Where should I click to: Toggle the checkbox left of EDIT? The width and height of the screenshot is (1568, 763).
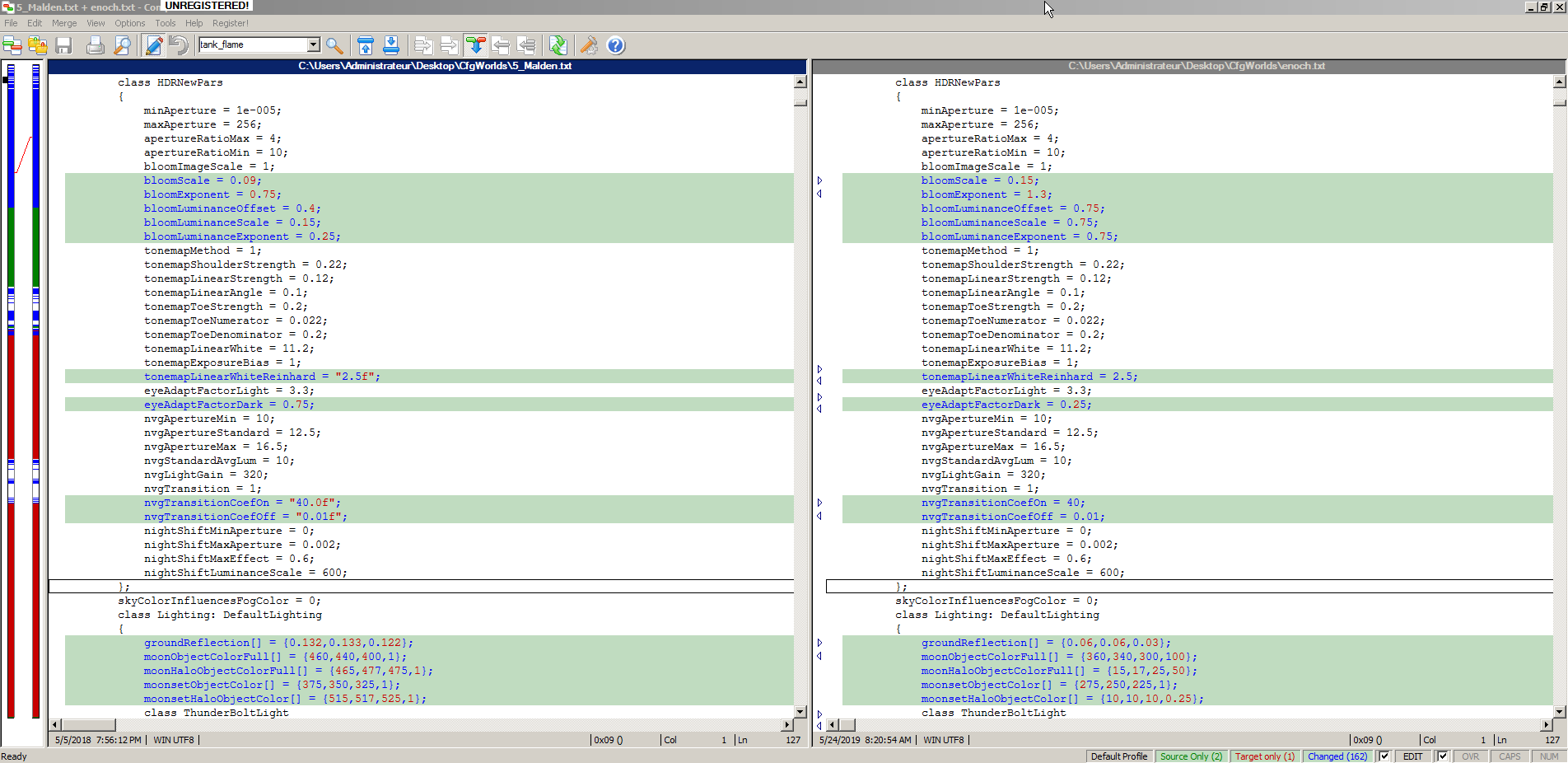click(1384, 756)
